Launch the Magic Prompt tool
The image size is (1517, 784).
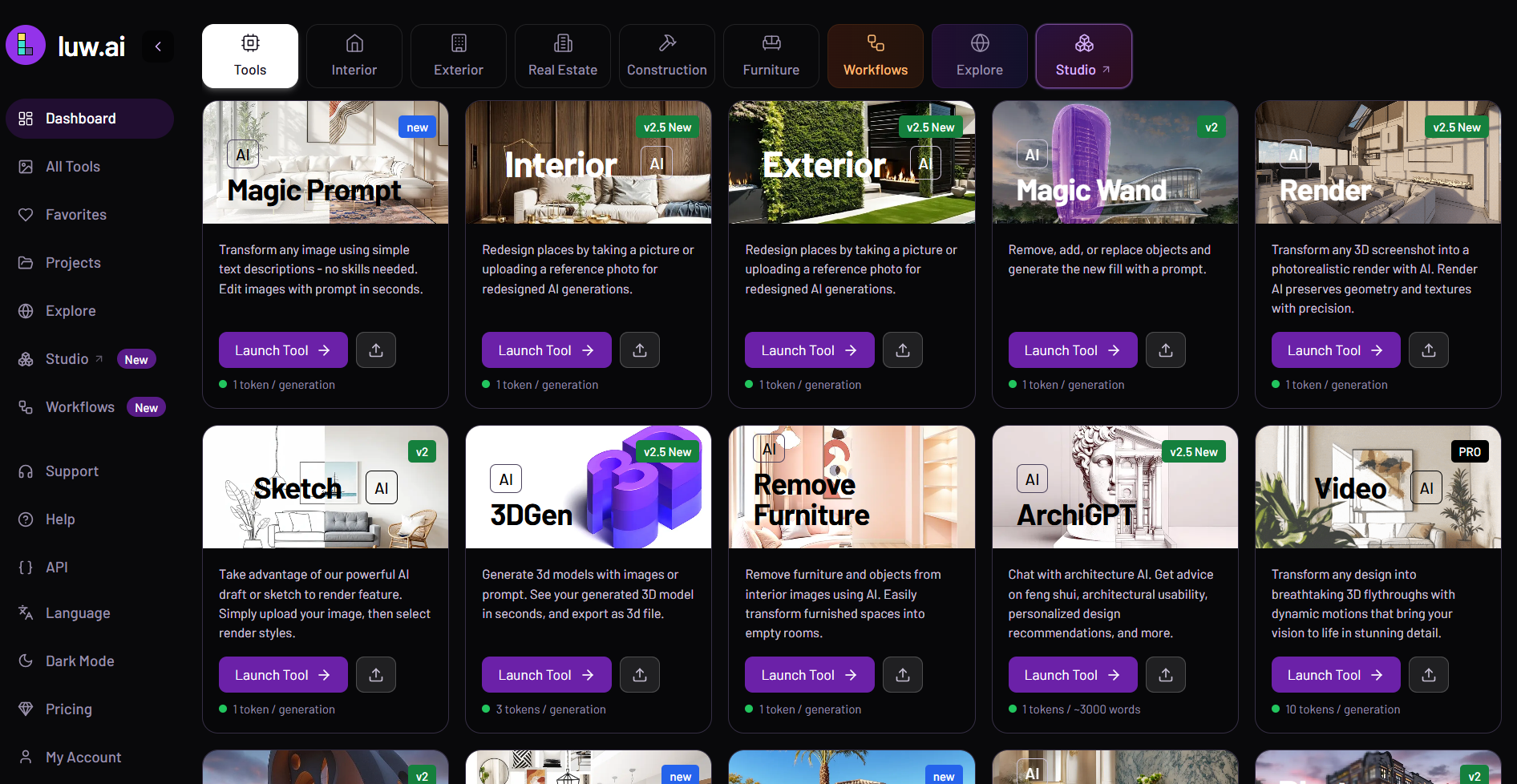283,350
